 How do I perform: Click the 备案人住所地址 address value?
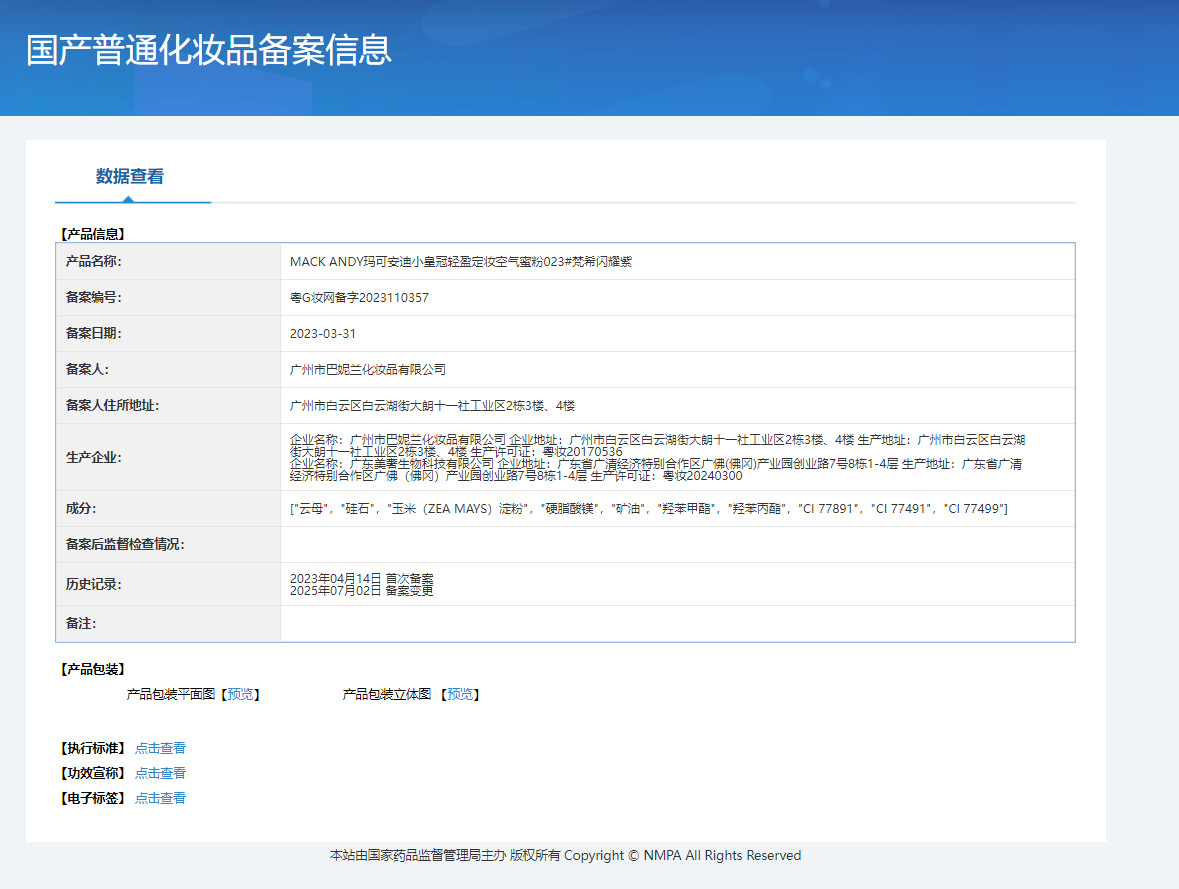[432, 406]
